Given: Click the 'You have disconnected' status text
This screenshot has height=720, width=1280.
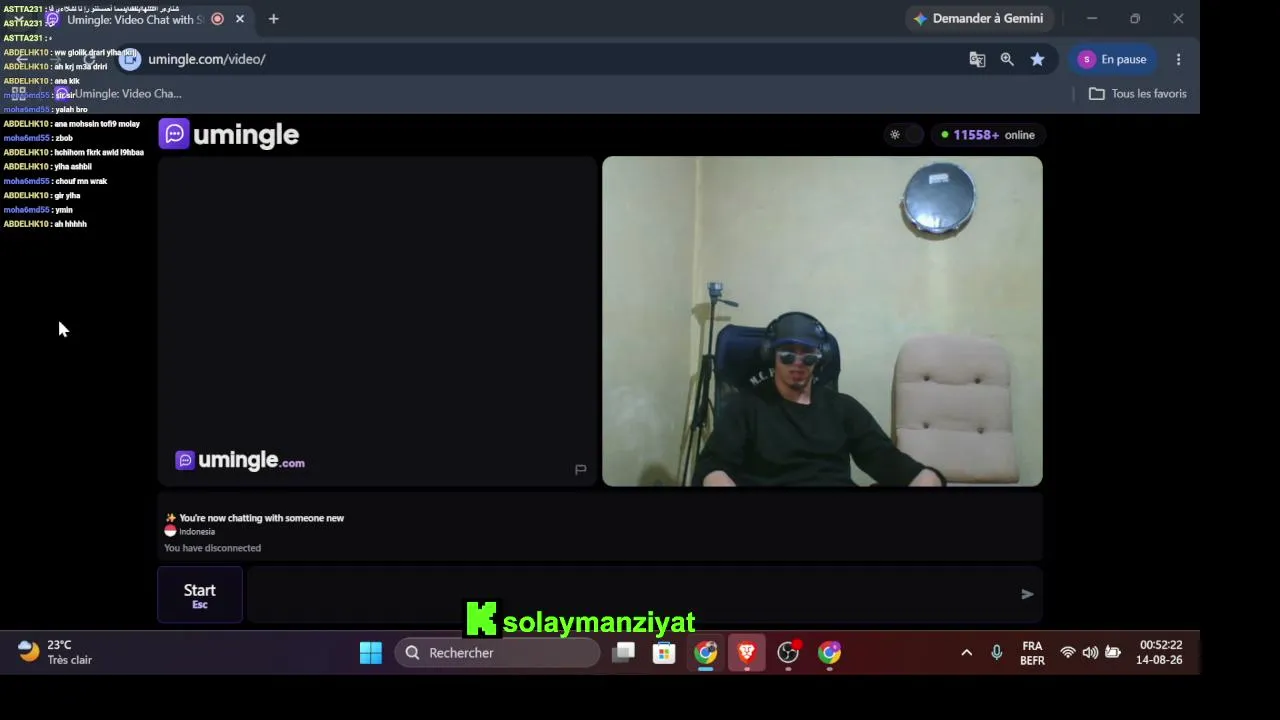Looking at the screenshot, I should pyautogui.click(x=213, y=548).
